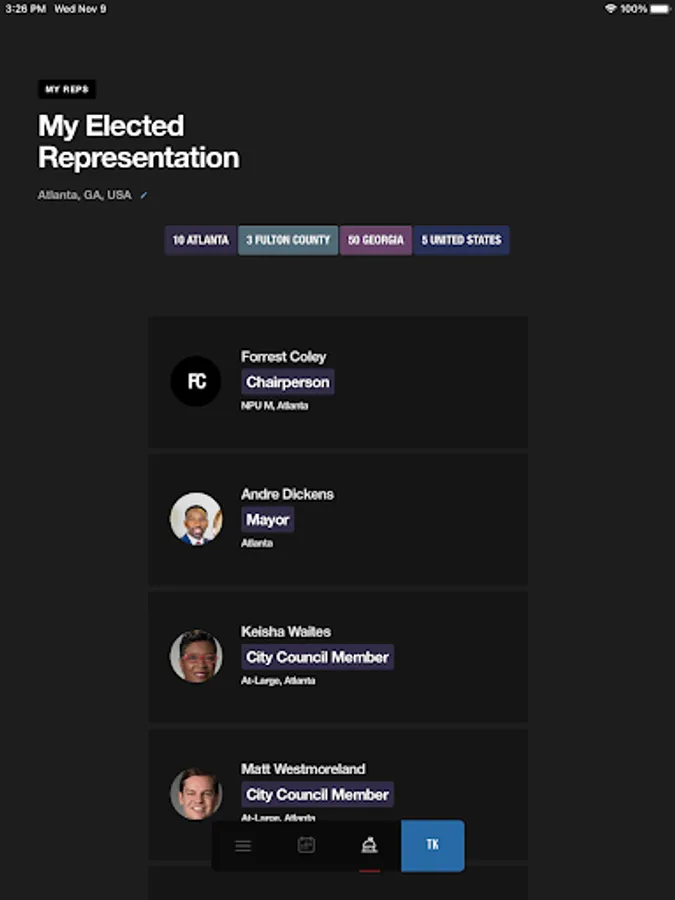Tap the FC initials avatar

pos(196,382)
